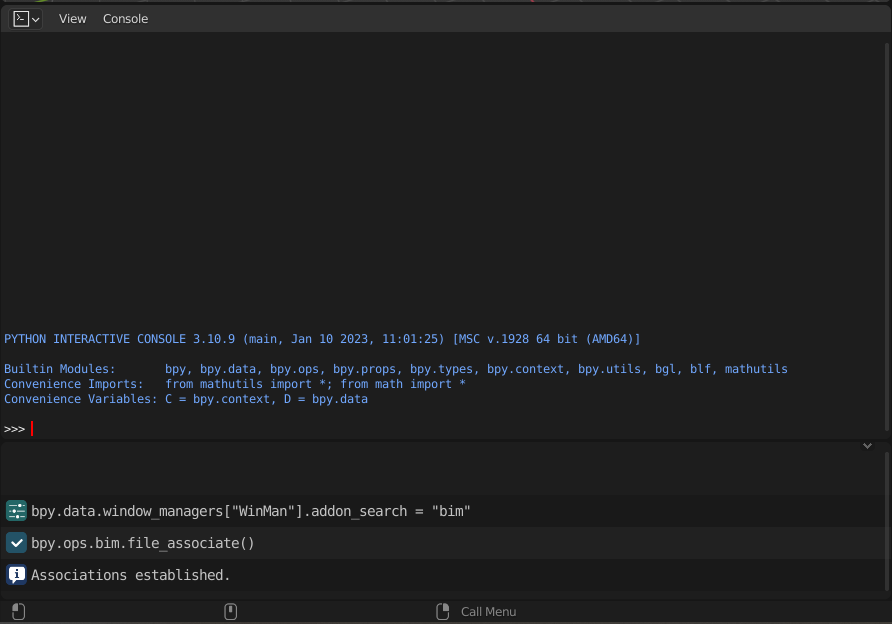Screen dimensions: 892x624
Task: Click the addon_search assignment log entry
Action: (x=250, y=510)
